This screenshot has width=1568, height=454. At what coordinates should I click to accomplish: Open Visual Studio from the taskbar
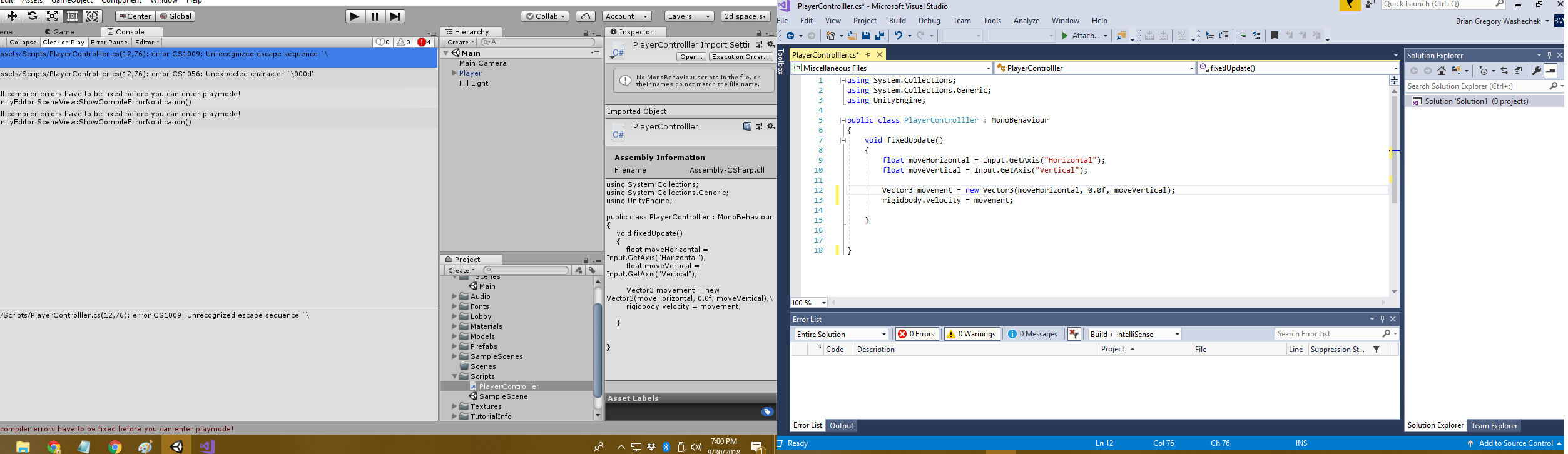[x=207, y=446]
